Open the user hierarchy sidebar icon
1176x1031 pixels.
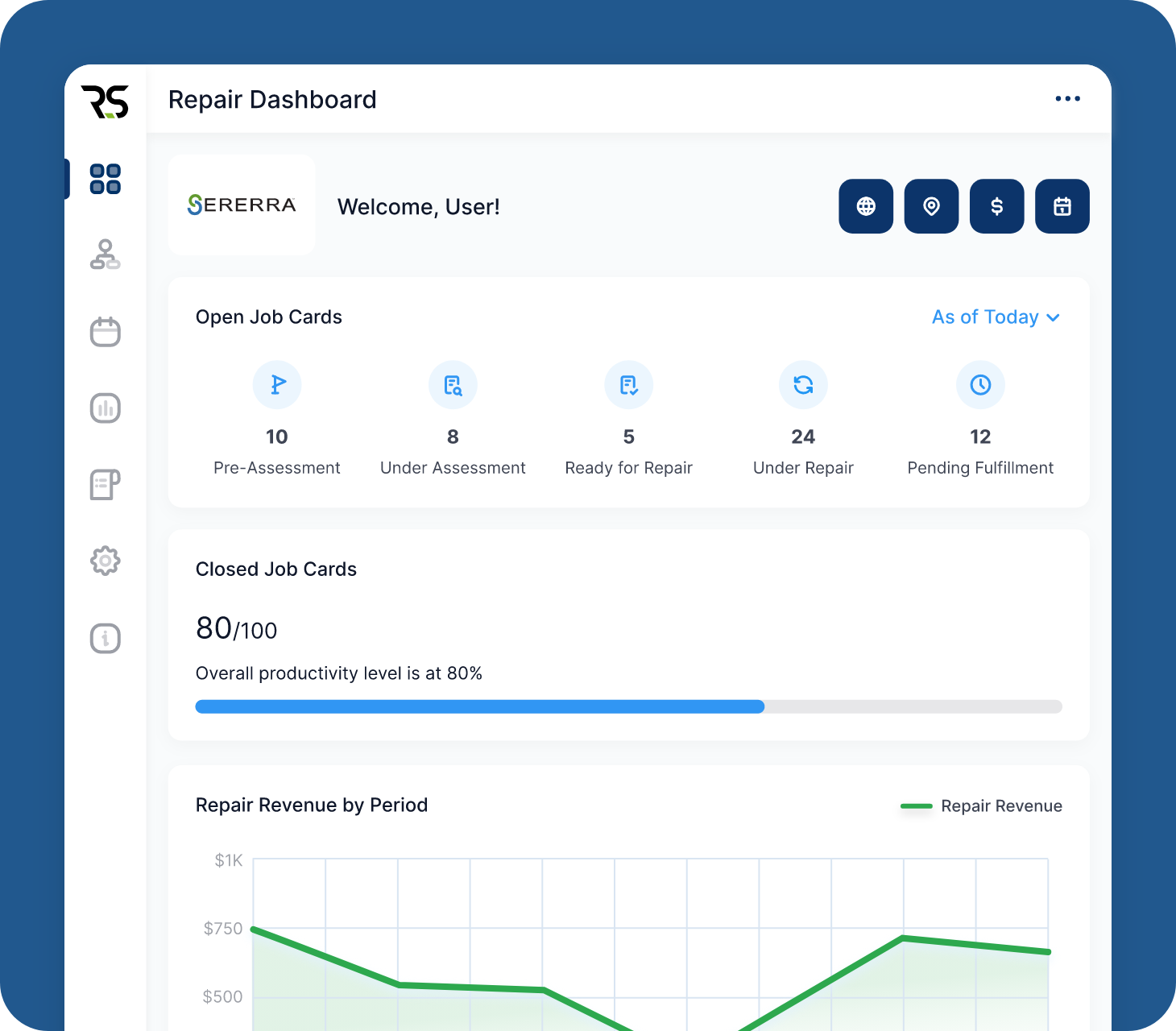pyautogui.click(x=106, y=255)
